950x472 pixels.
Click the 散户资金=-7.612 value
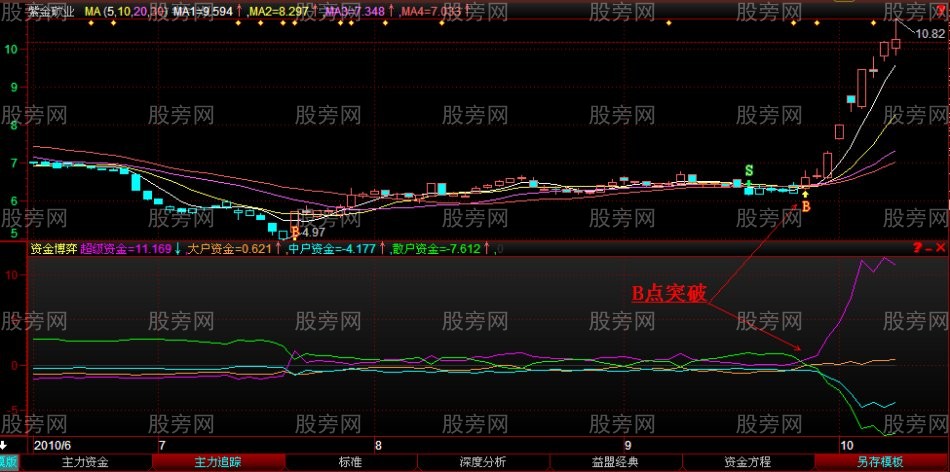coord(436,248)
